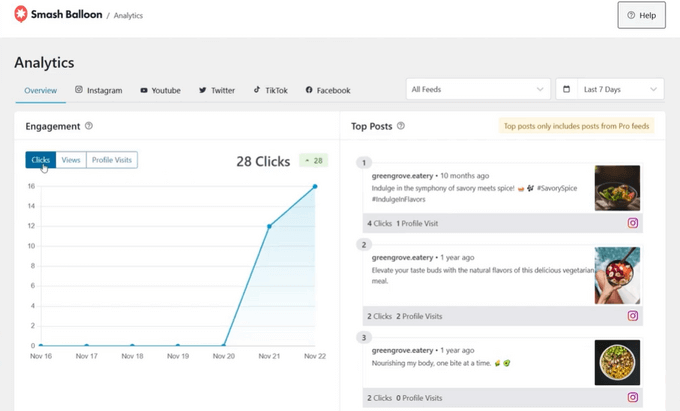Click the Analytics breadcrumb text
The width and height of the screenshot is (680, 411).
coord(128,16)
